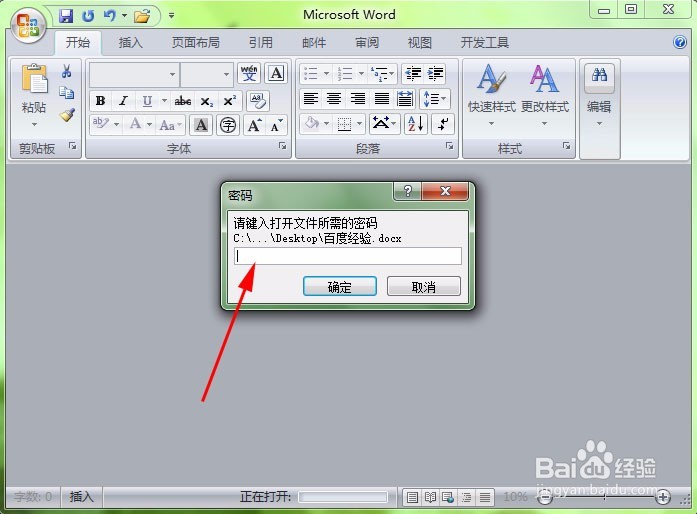Click the password dialog help button

tap(408, 191)
